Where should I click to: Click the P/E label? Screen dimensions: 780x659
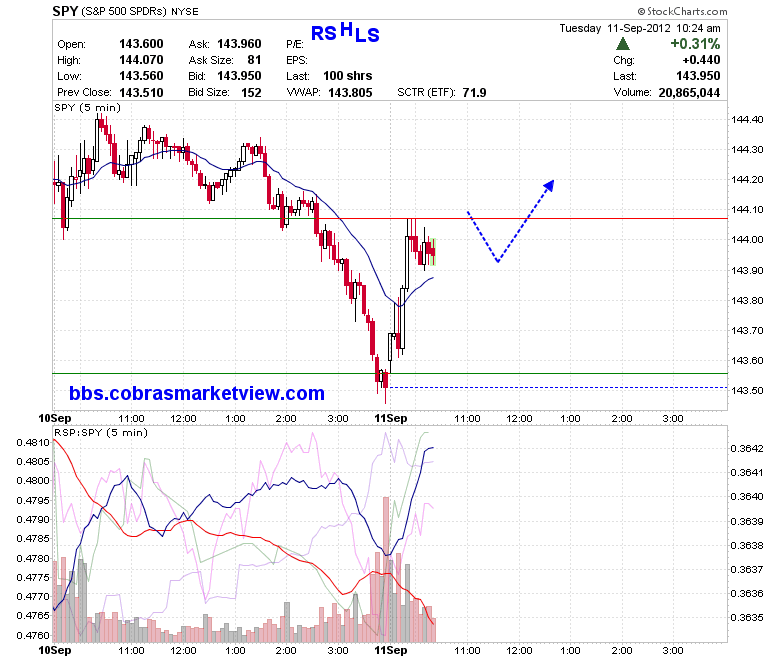295,44
